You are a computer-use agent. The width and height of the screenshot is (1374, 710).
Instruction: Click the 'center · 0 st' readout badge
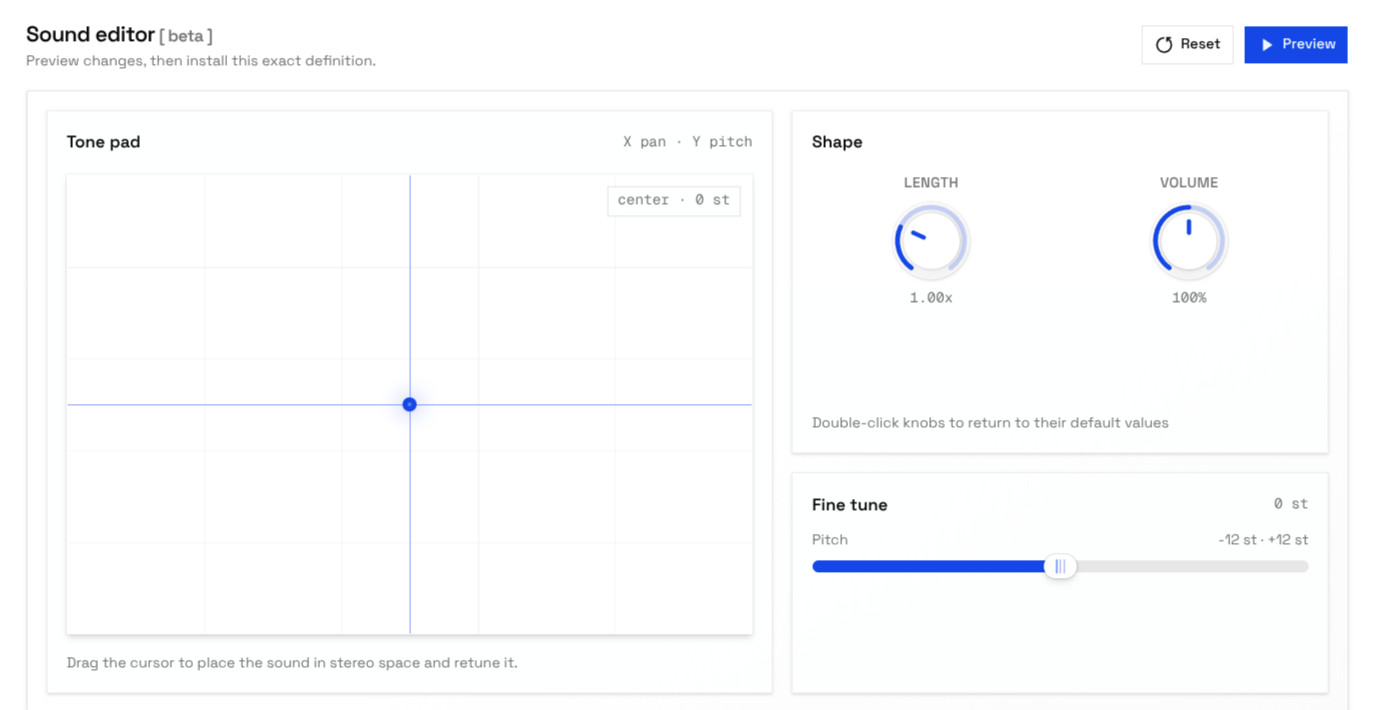point(674,200)
